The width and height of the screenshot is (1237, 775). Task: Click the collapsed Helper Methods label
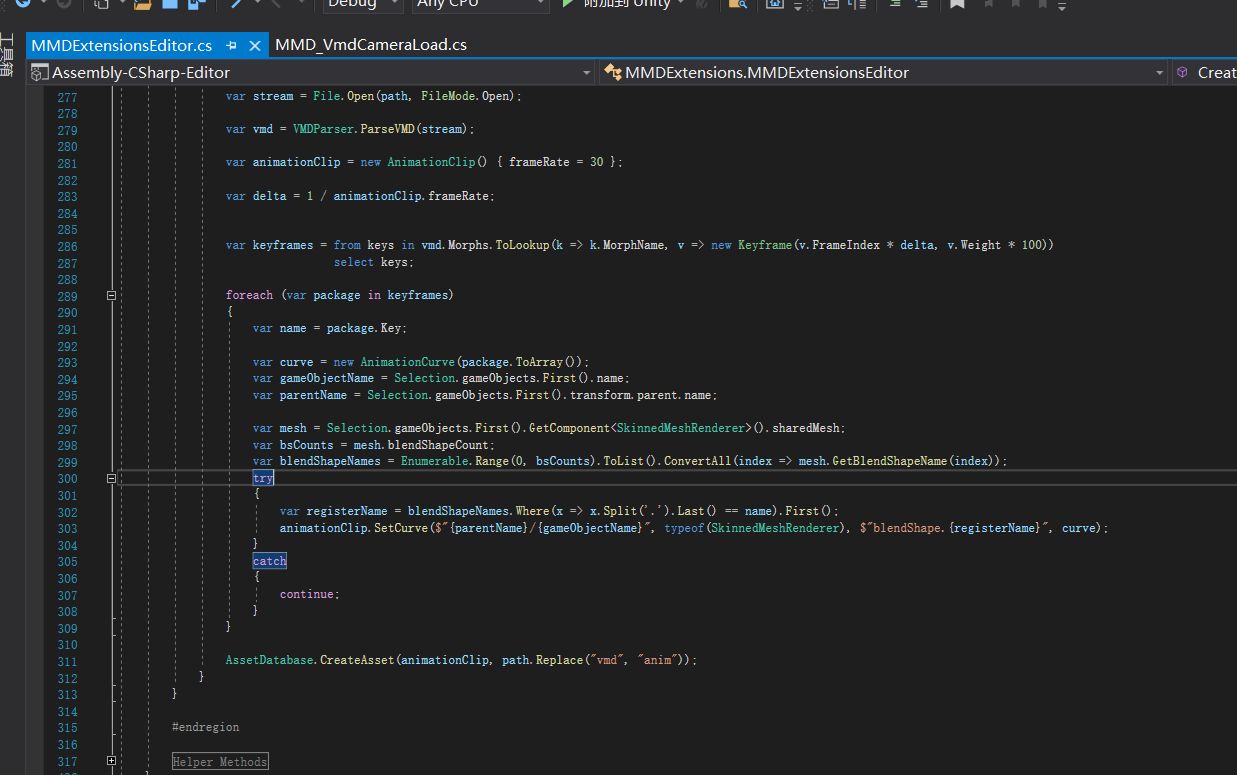click(x=220, y=762)
